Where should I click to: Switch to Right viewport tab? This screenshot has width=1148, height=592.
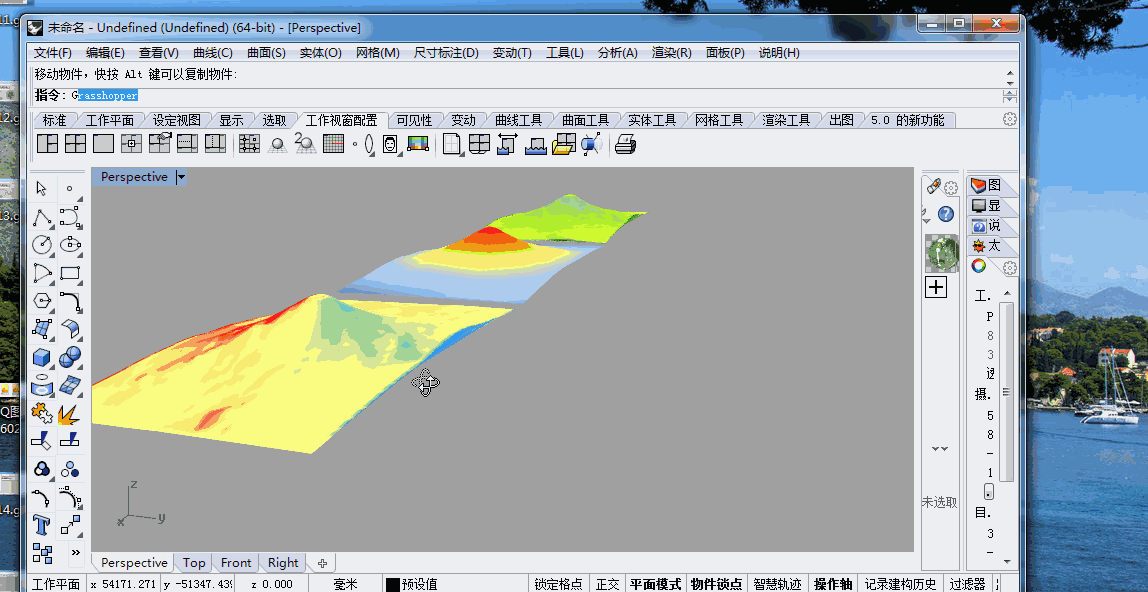click(x=283, y=563)
